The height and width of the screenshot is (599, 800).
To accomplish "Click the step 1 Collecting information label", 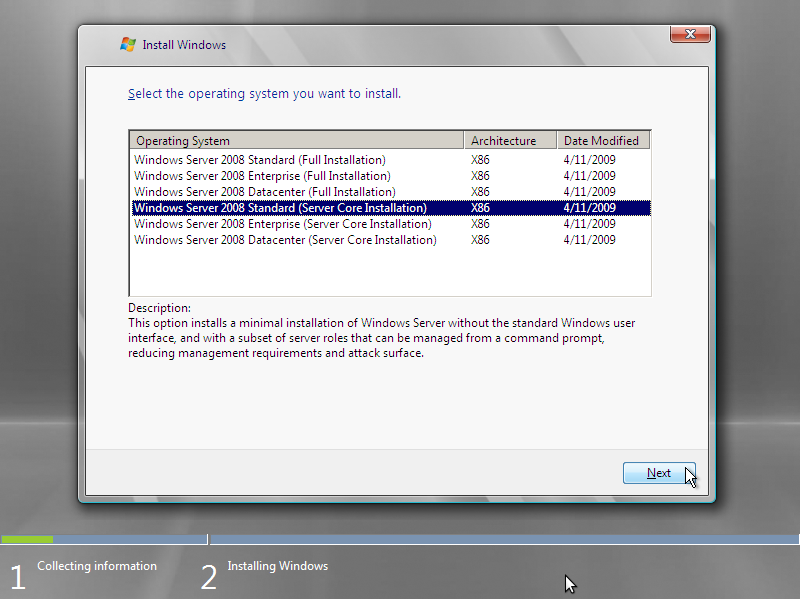I will 96,566.
